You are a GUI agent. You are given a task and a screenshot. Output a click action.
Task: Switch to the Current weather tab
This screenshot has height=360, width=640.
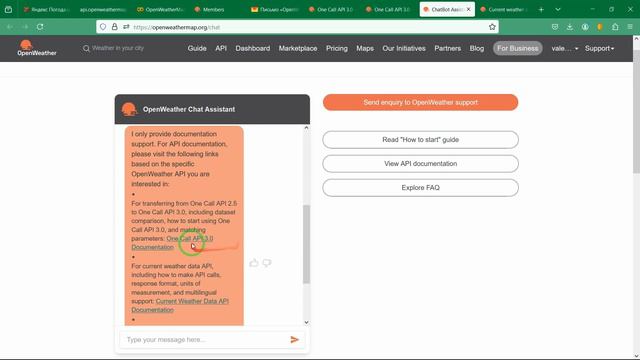[x=504, y=9]
